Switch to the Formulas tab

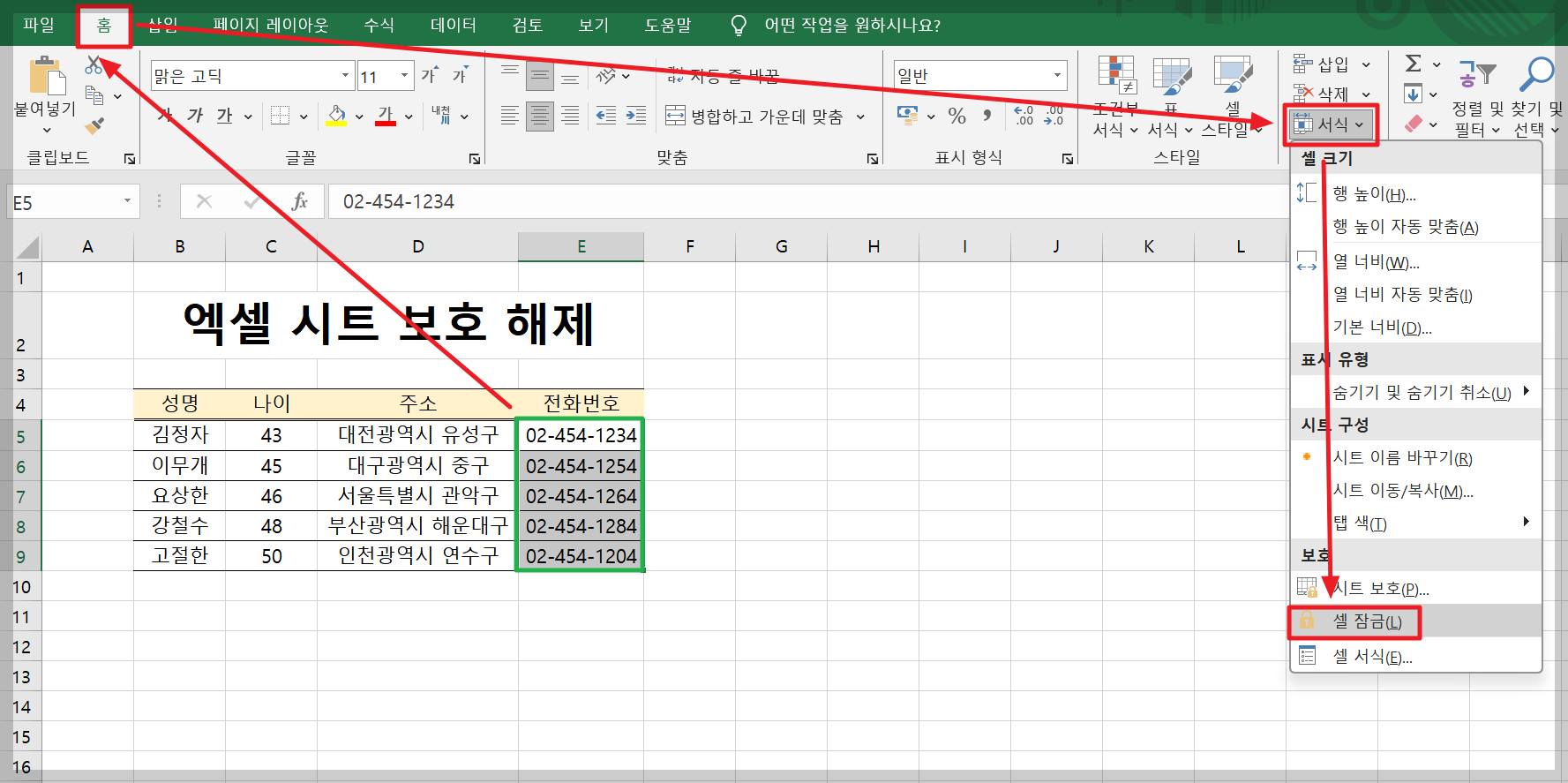379,25
